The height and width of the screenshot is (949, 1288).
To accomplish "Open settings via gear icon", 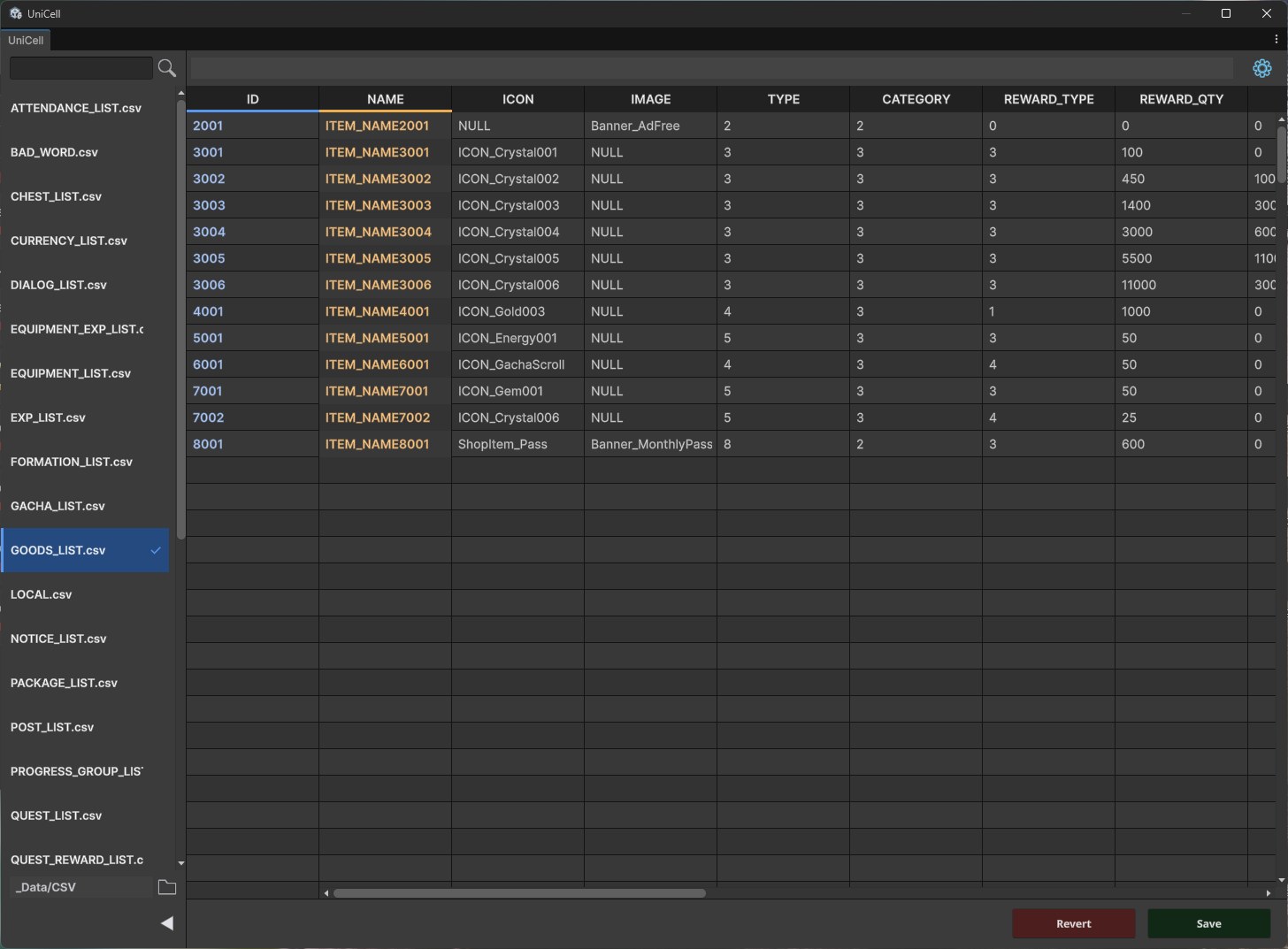I will click(1261, 68).
